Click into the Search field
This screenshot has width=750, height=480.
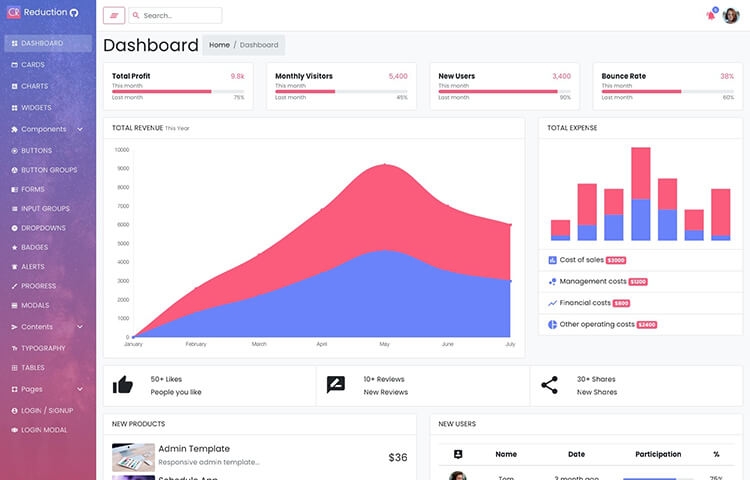click(x=179, y=16)
